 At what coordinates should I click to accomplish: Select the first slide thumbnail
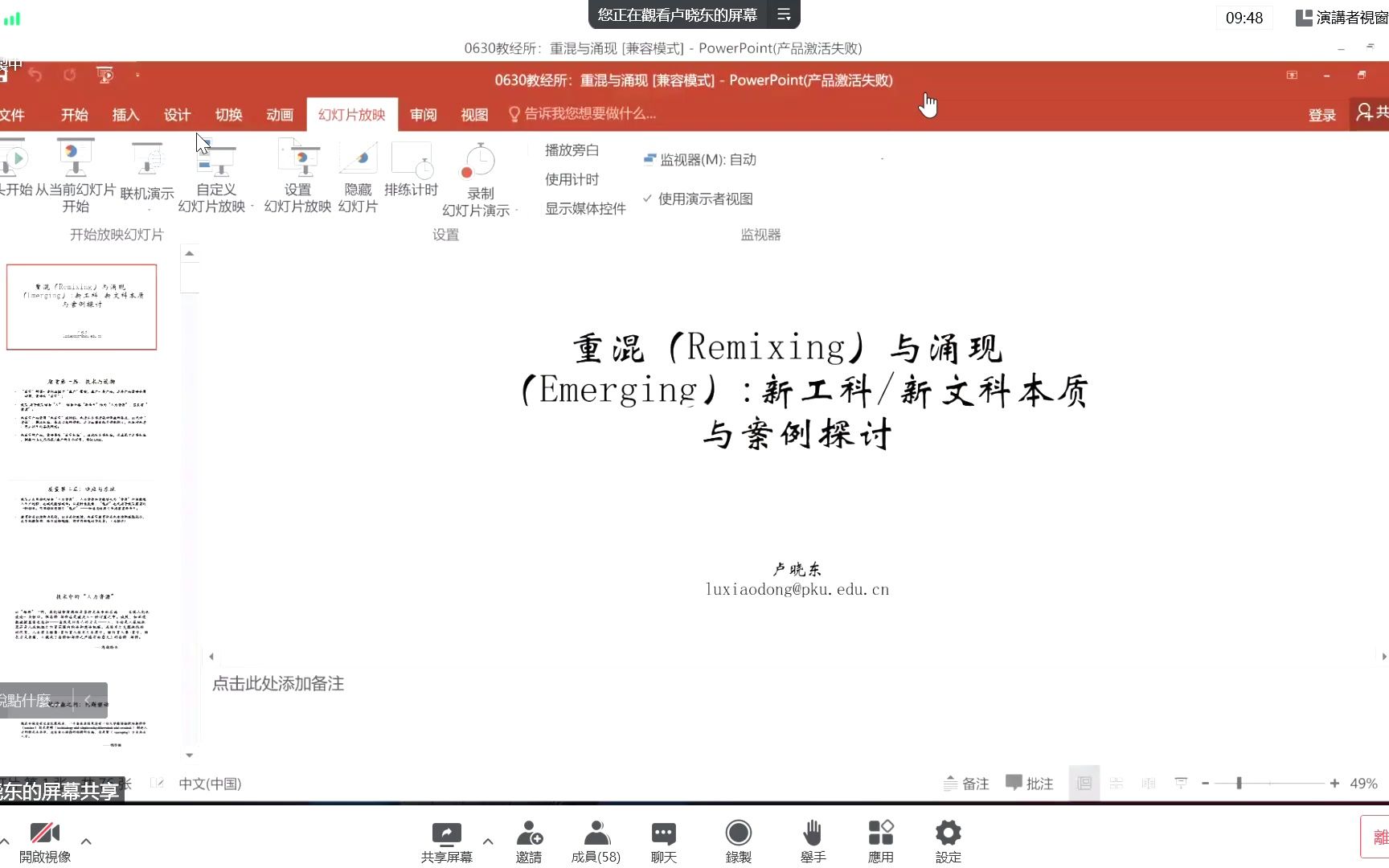pyautogui.click(x=81, y=307)
